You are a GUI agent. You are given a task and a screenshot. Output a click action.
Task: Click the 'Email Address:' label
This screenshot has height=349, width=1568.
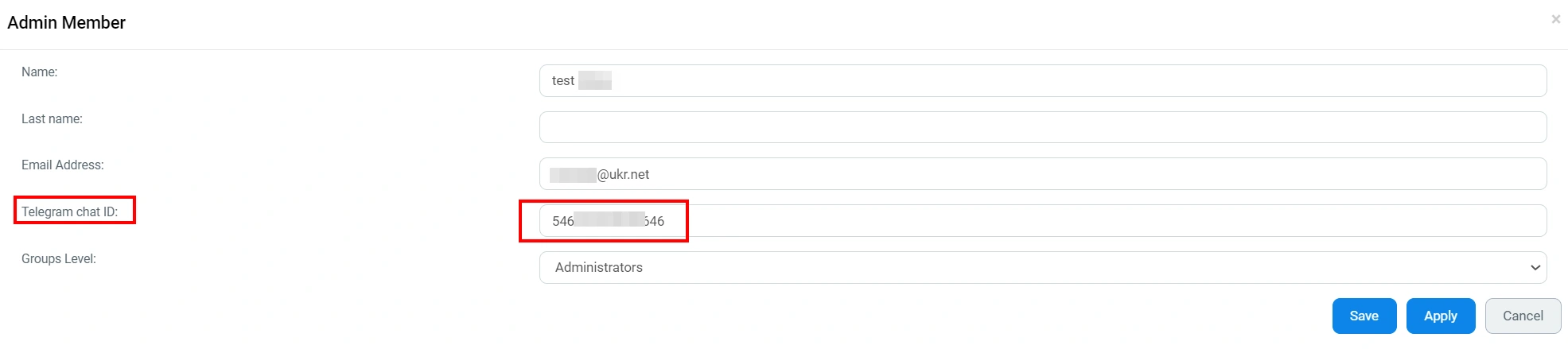(x=62, y=165)
